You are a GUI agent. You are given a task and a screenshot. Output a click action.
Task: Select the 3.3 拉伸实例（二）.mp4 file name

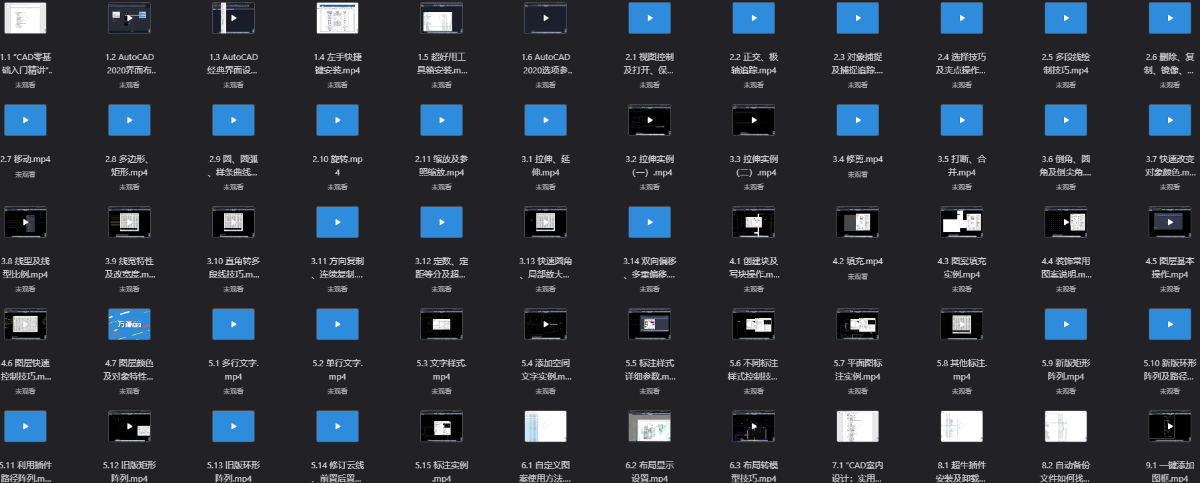753,165
